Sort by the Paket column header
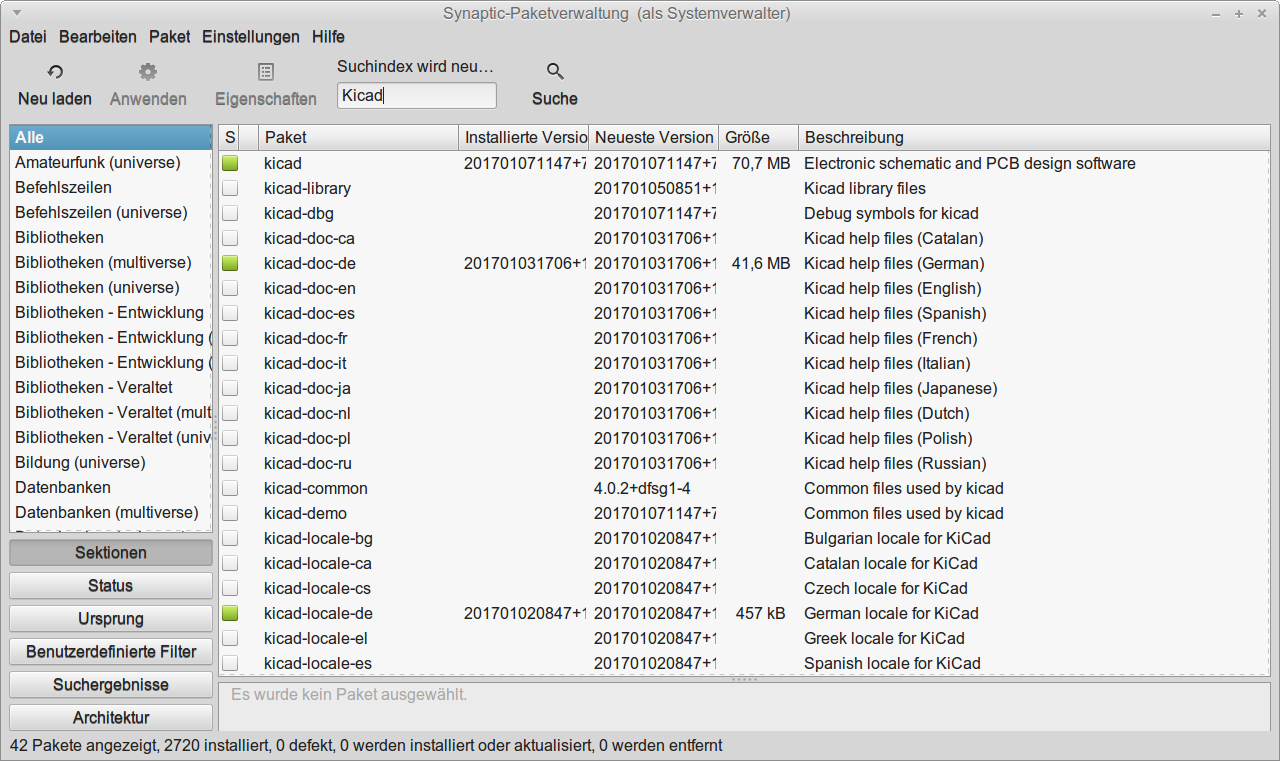This screenshot has width=1280, height=761. coord(358,137)
